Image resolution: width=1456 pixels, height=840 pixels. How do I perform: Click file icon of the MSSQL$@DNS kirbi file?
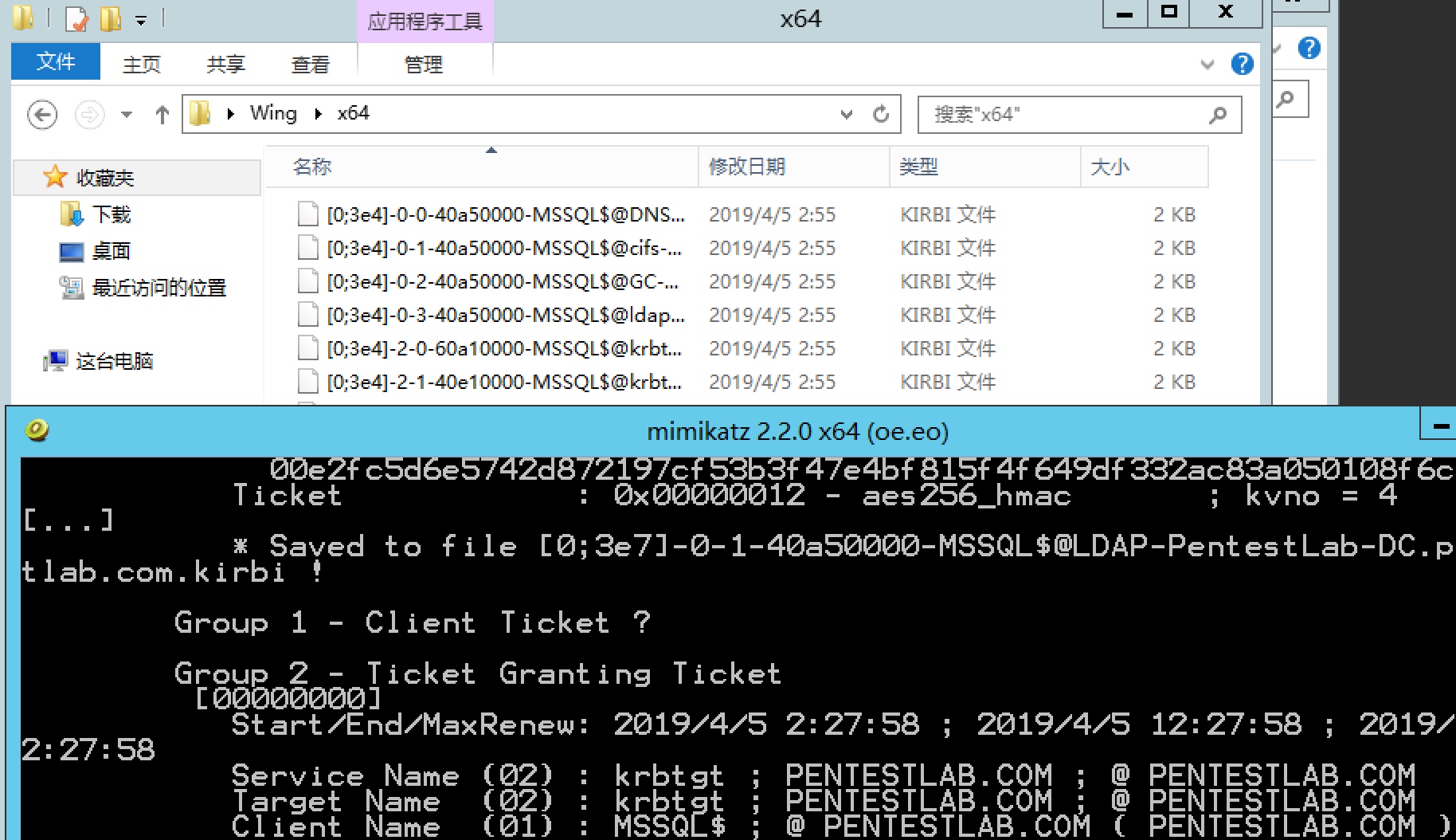pyautogui.click(x=307, y=214)
